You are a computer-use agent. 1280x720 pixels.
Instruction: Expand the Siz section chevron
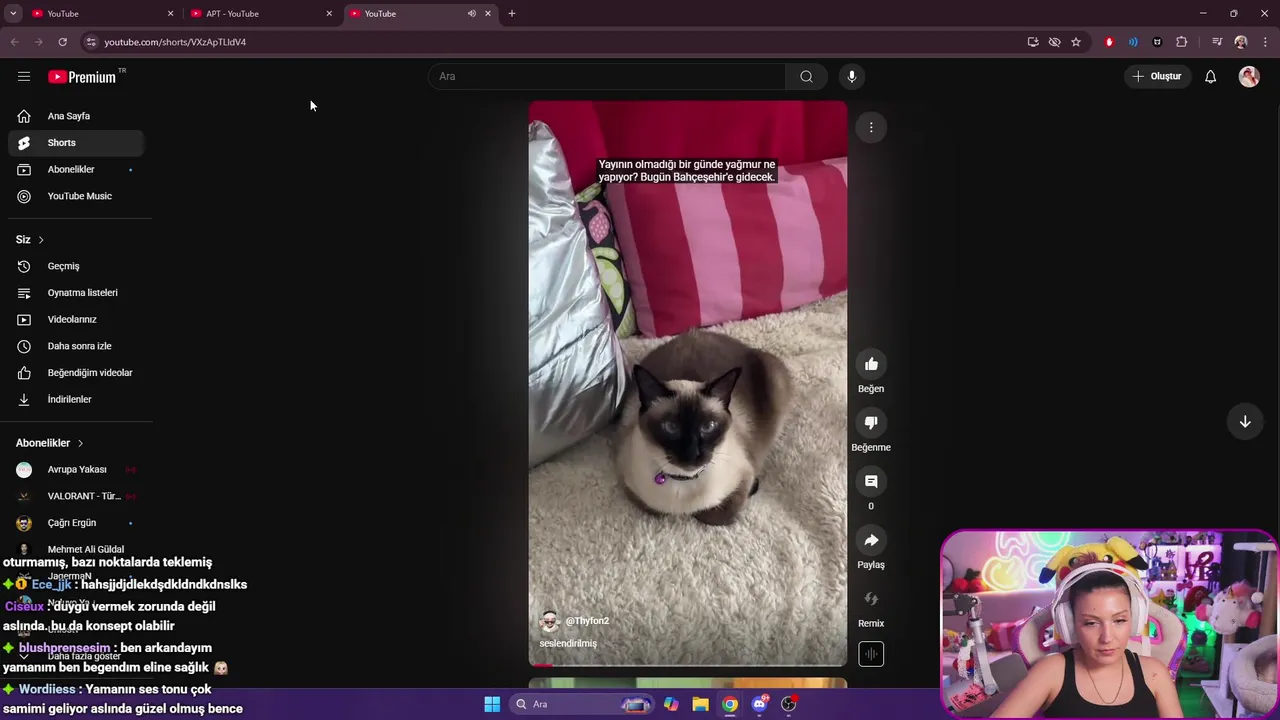coord(41,240)
